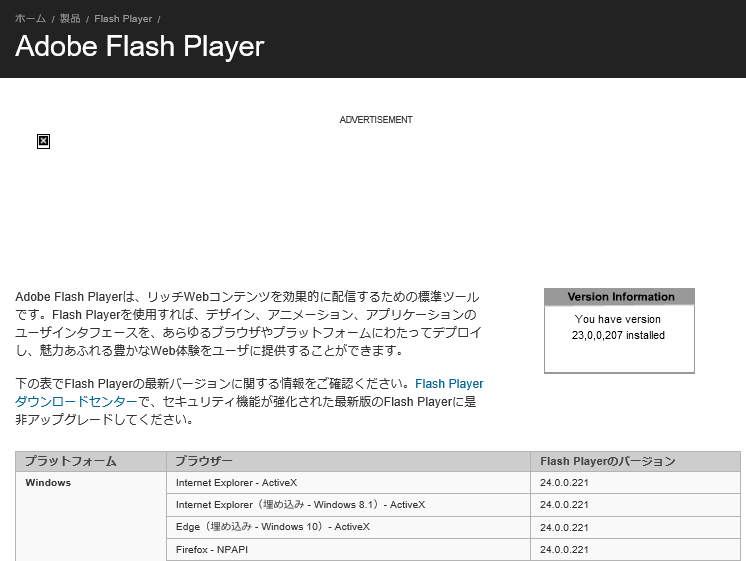Click the broken ad image icon
The image size is (746, 561).
(43, 141)
